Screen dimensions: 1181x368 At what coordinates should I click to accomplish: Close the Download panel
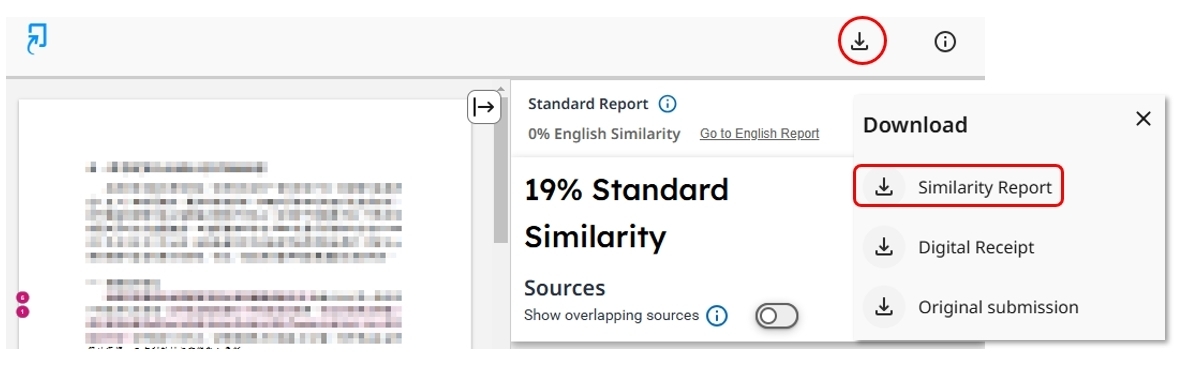click(x=1143, y=119)
